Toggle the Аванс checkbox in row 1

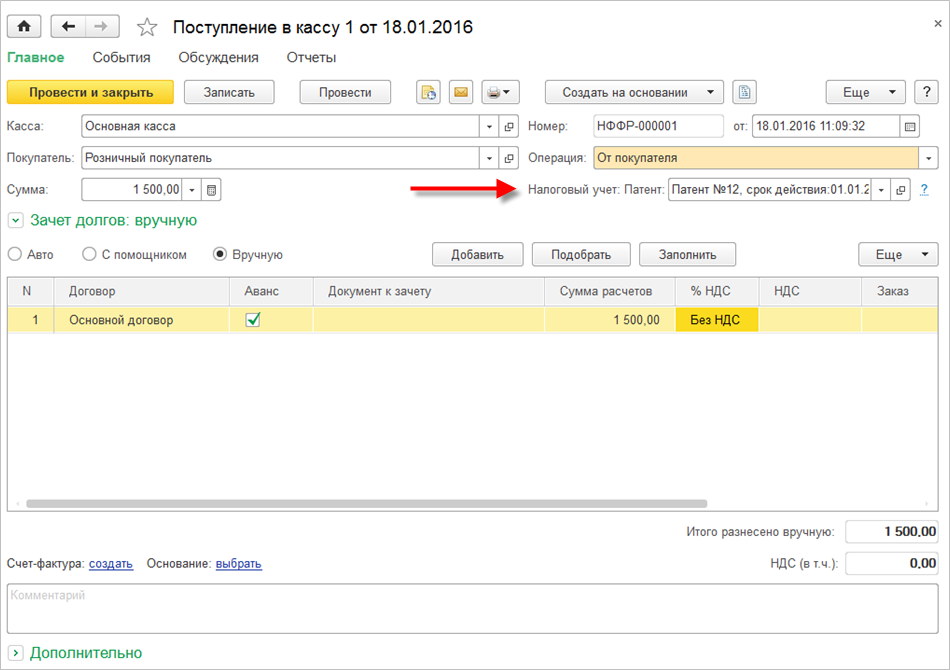click(x=253, y=320)
